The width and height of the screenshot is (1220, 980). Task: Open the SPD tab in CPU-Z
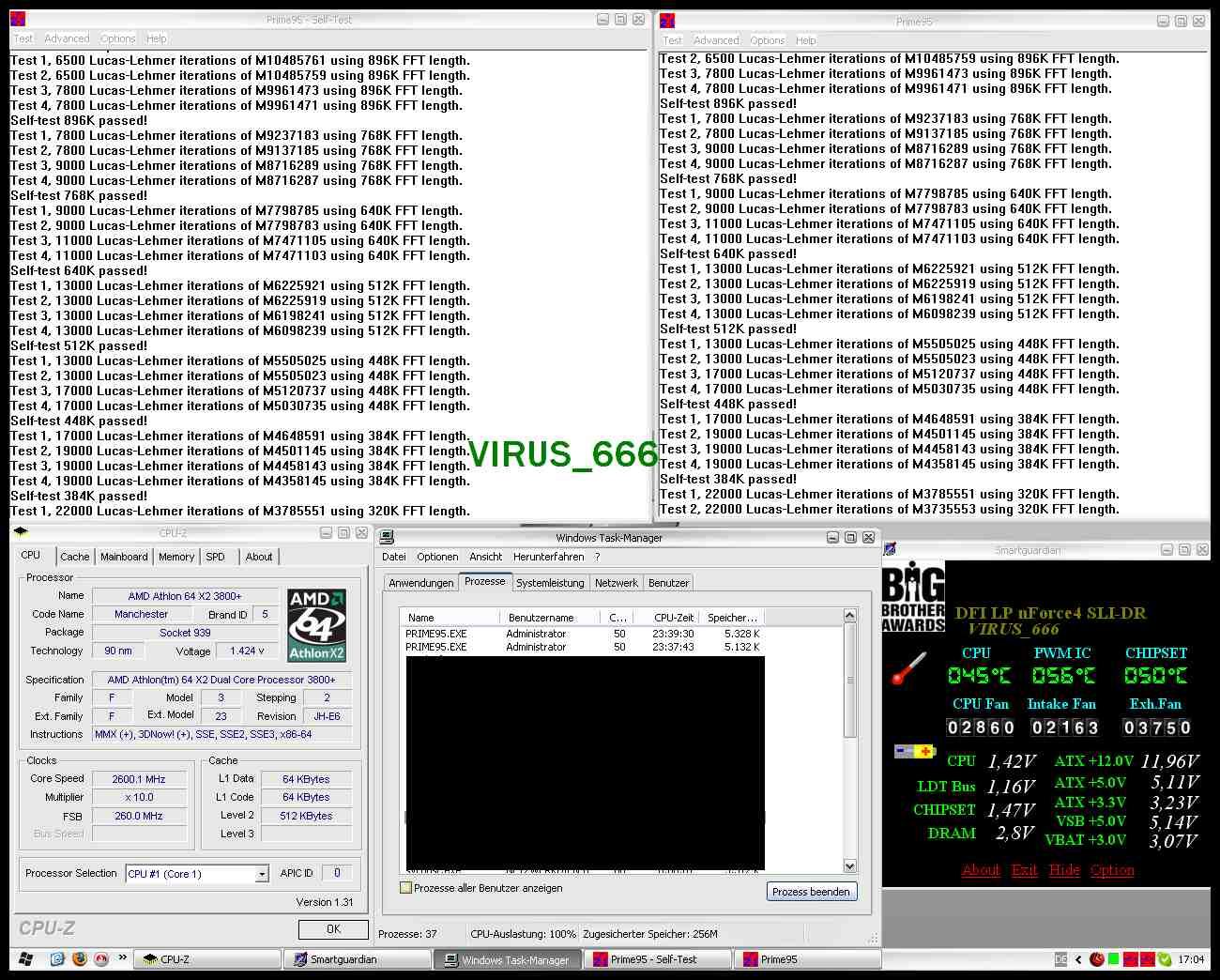click(215, 557)
